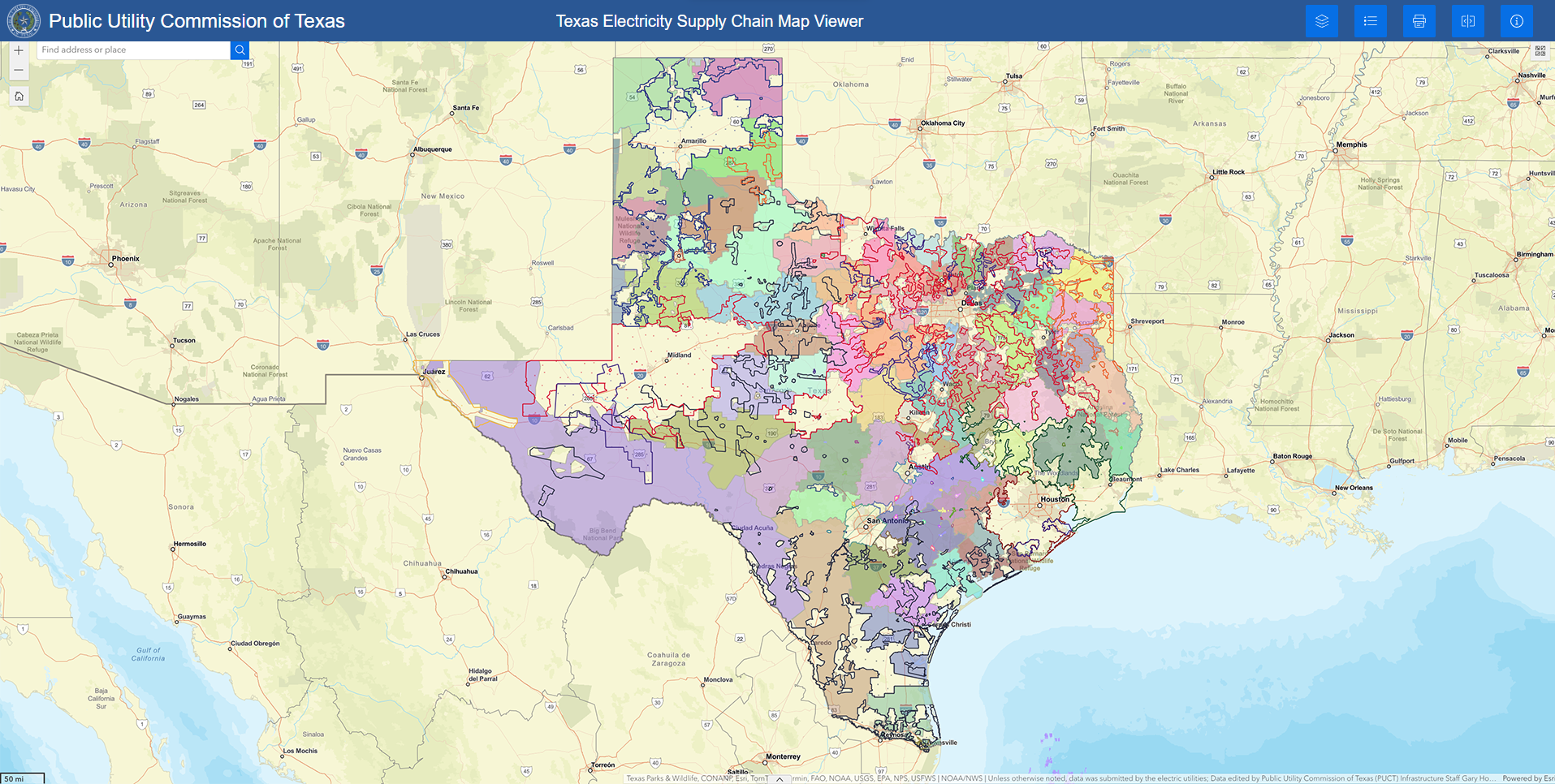Click the Albuquerque label on the map

(433, 149)
